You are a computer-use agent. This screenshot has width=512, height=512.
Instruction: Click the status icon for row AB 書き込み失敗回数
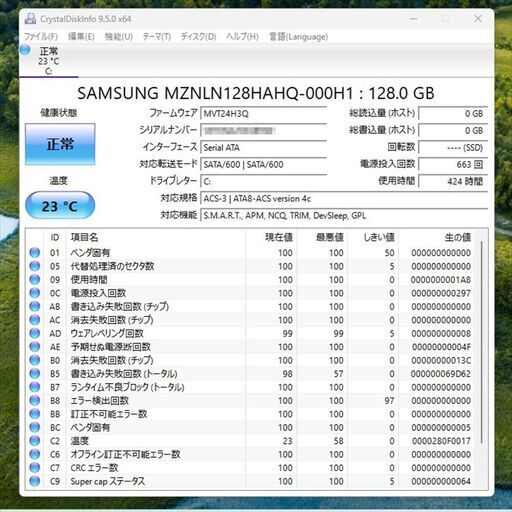[35, 306]
